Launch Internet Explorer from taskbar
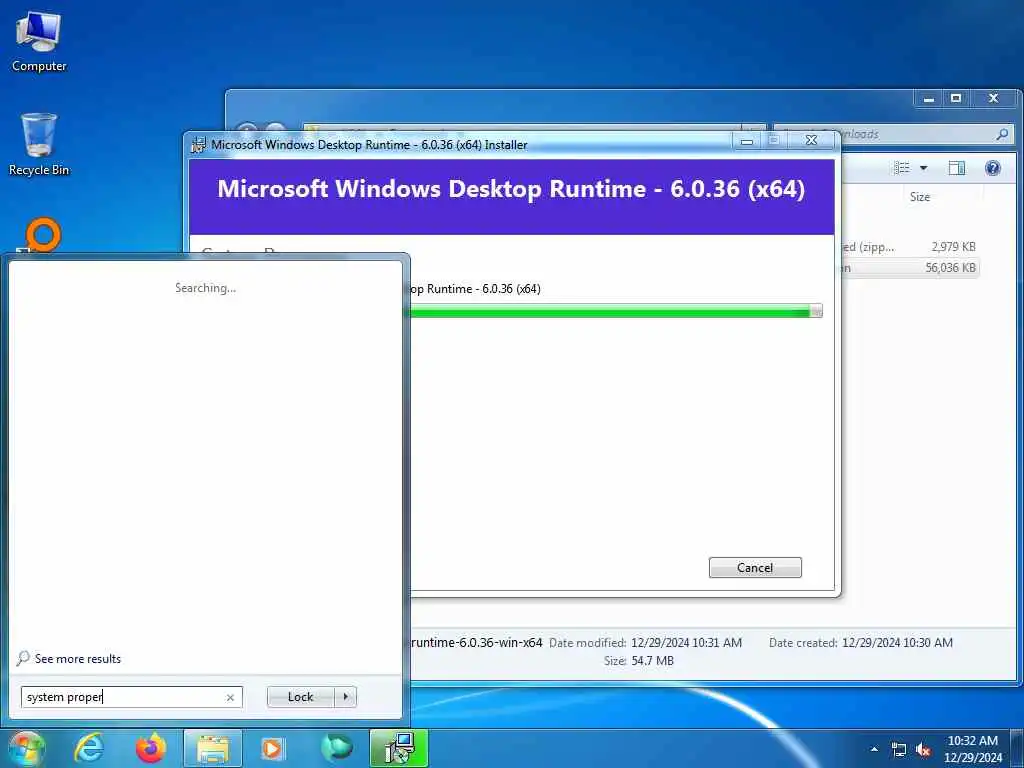 pos(88,748)
